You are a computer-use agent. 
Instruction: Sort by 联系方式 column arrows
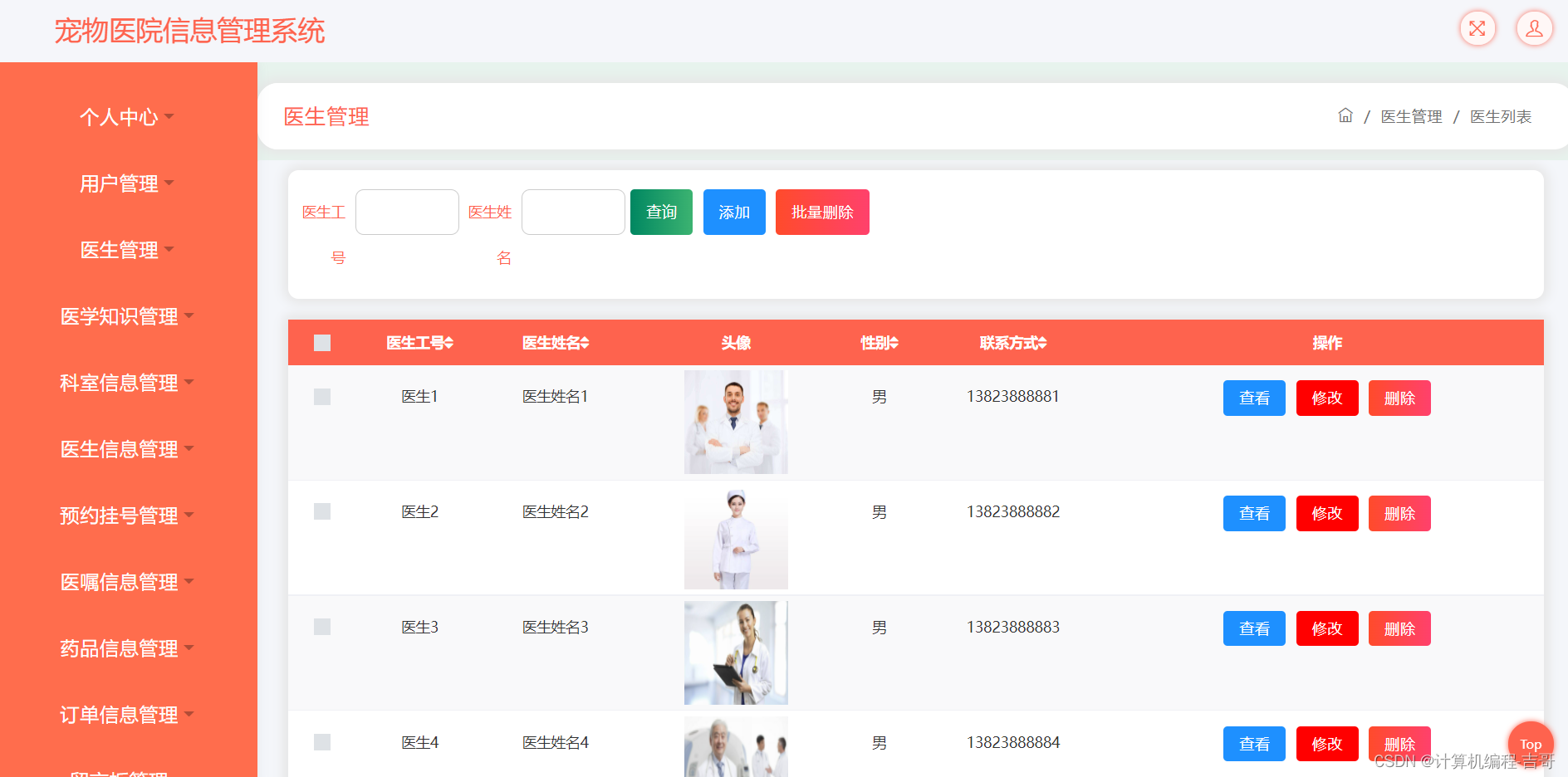pyautogui.click(x=1042, y=343)
